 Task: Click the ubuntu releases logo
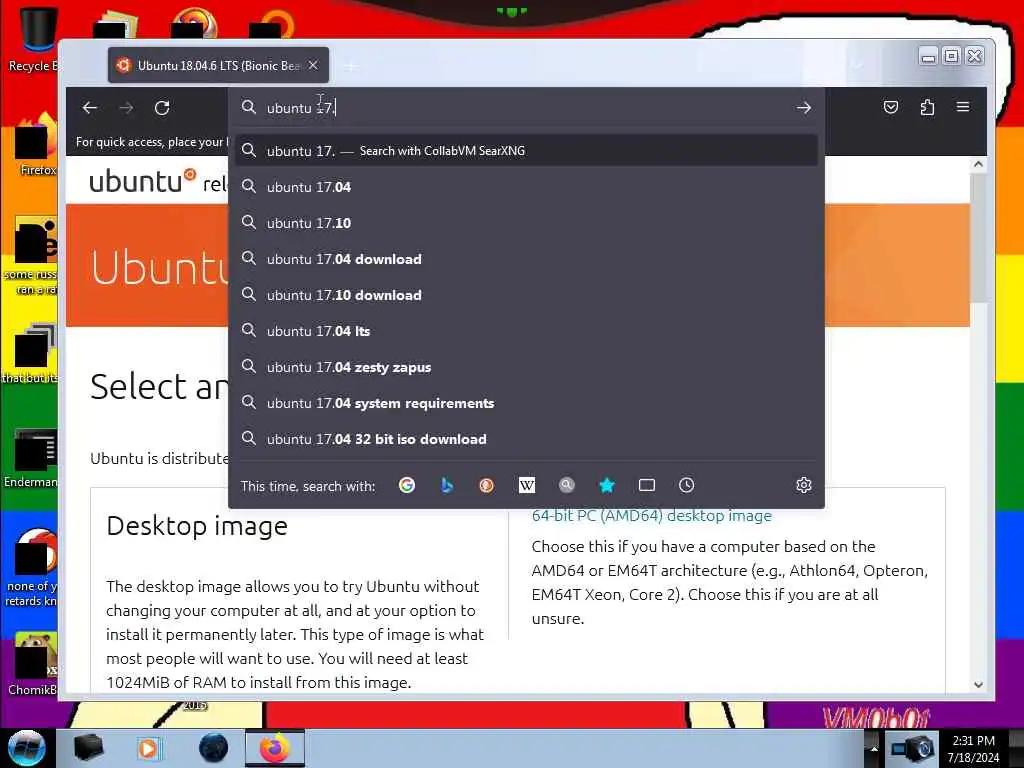(157, 182)
